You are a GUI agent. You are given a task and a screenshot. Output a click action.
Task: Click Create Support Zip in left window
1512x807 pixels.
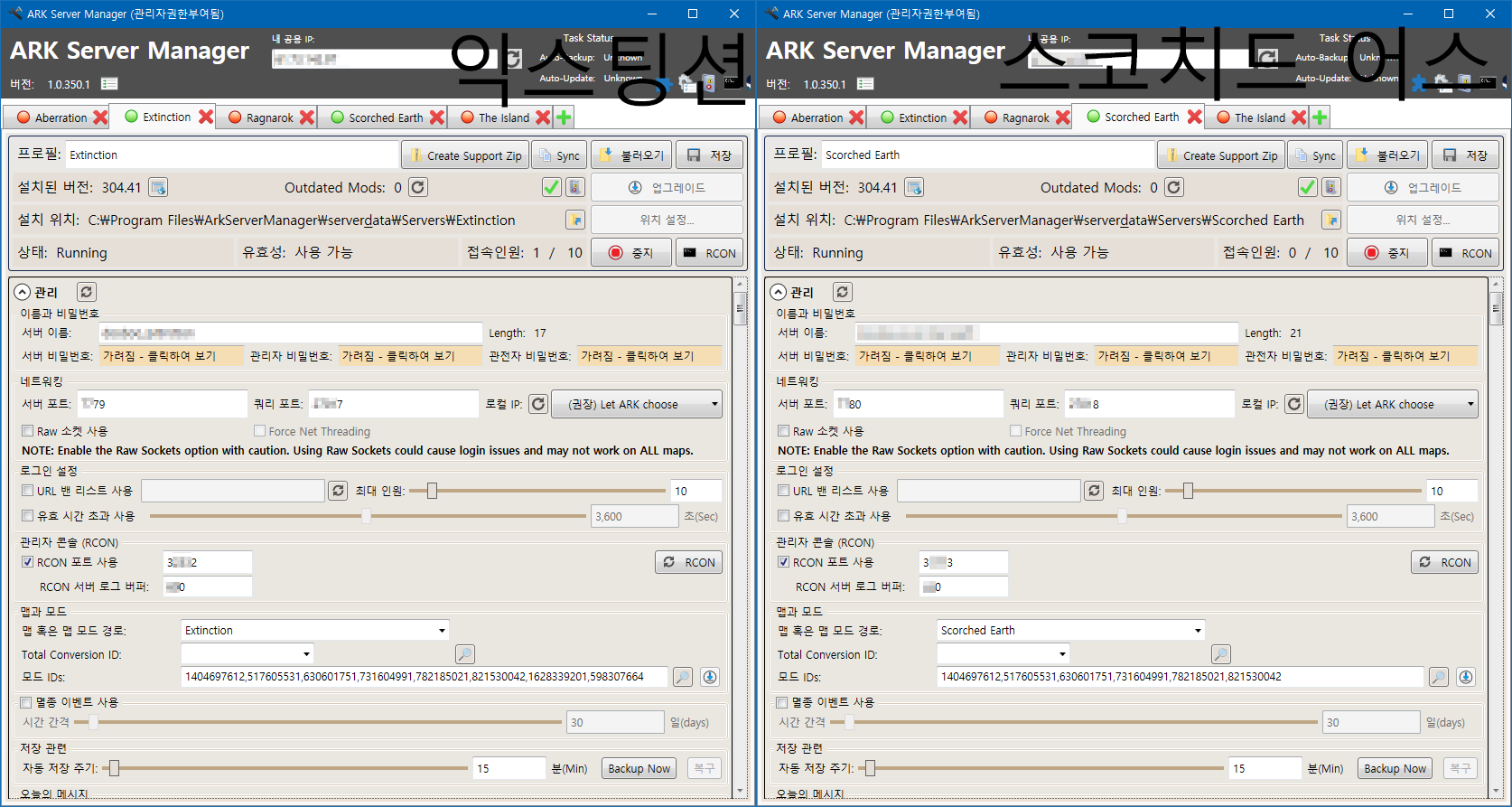[x=465, y=155]
